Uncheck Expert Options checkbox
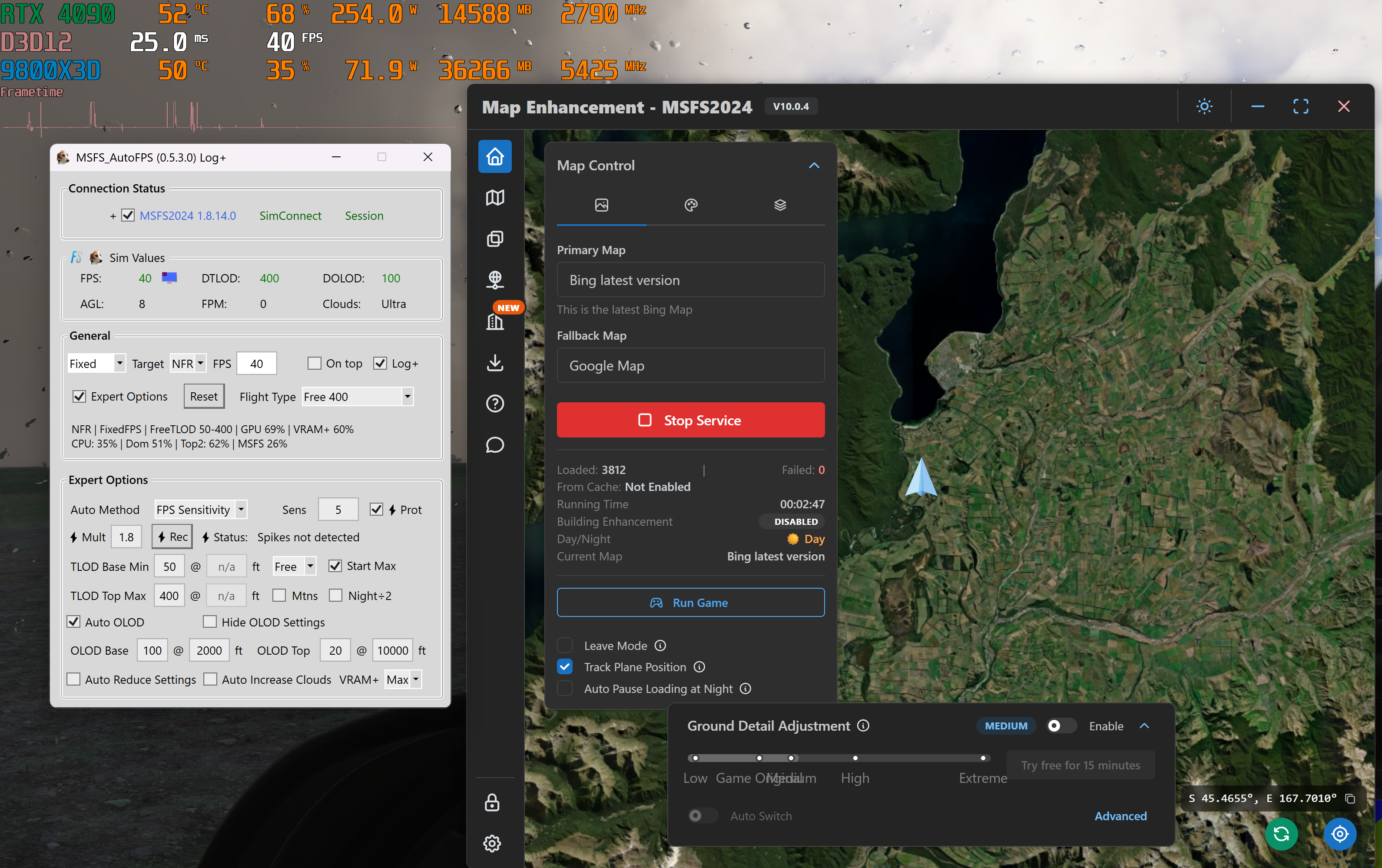The image size is (1382, 868). [x=79, y=397]
